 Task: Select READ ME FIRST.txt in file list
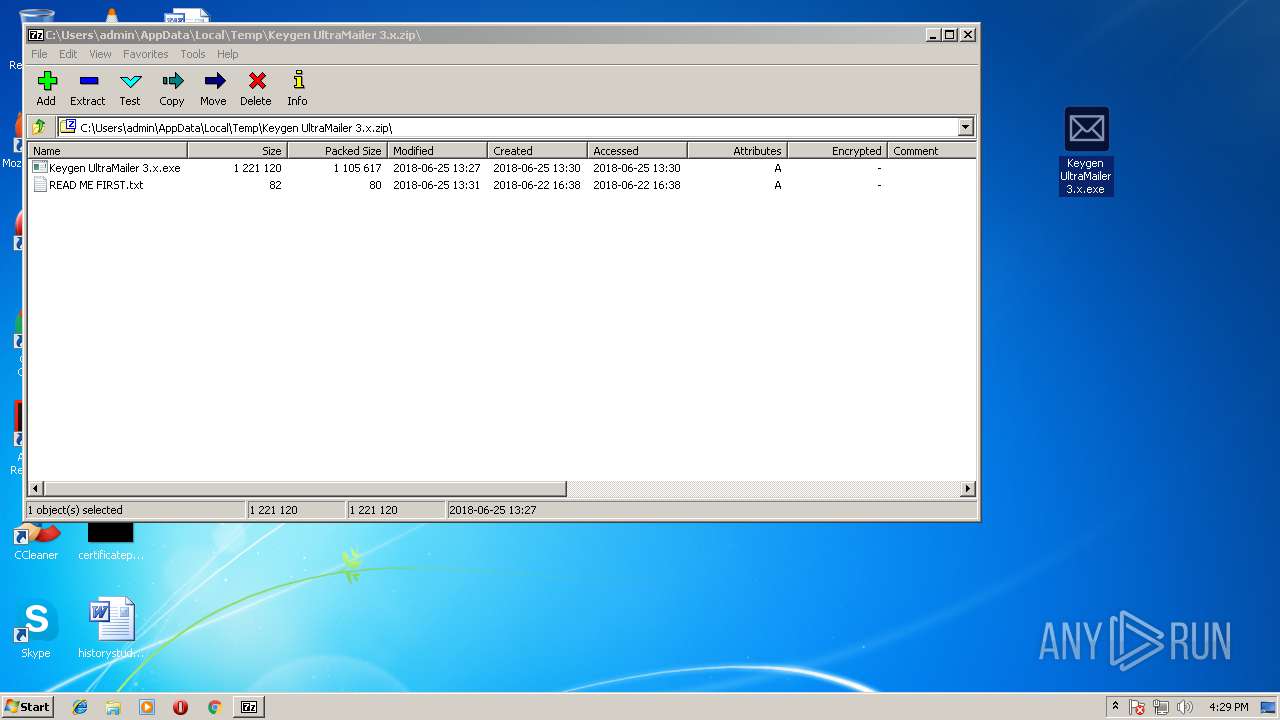[x=88, y=185]
